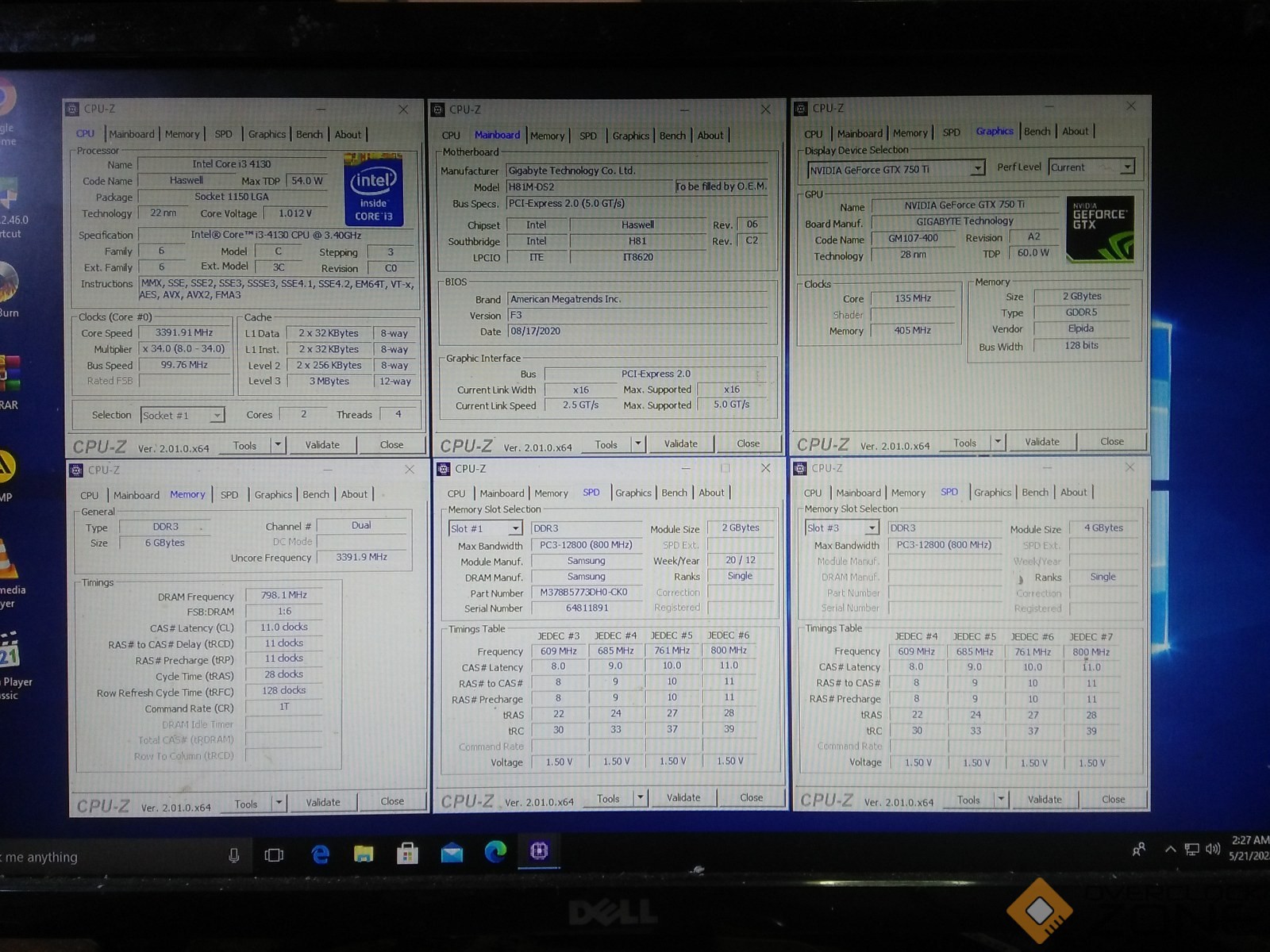1270x952 pixels.
Task: Expand Tools arrow in the Slot #1 SPD window
Action: click(641, 797)
